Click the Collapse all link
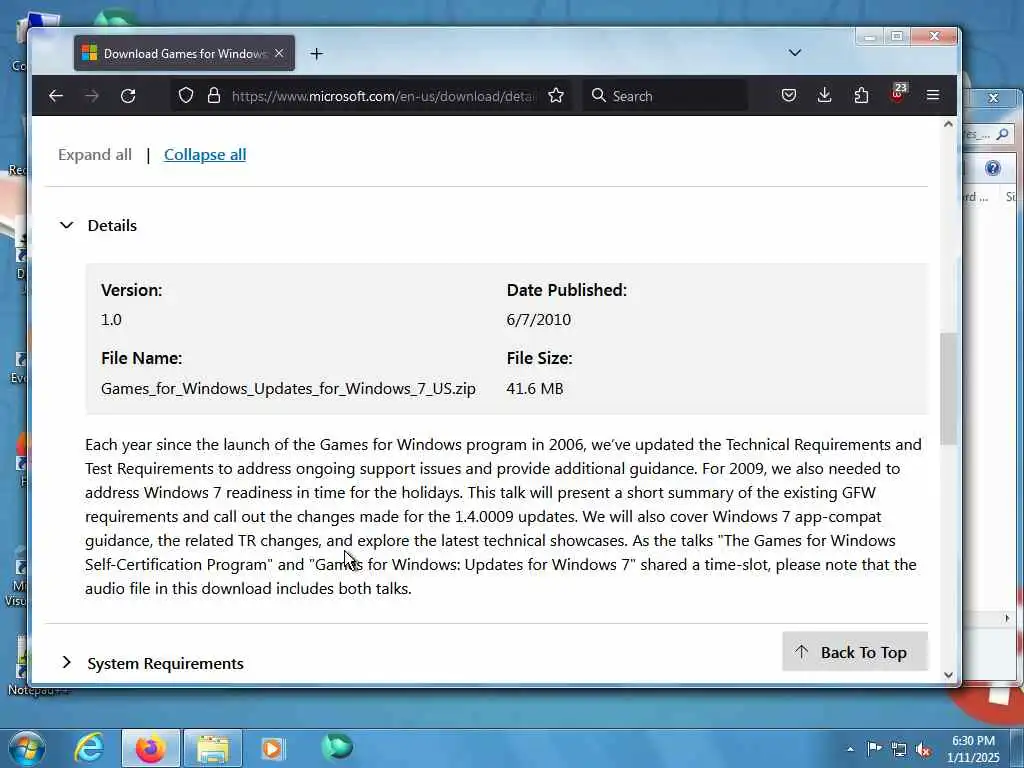Viewport: 1024px width, 768px height. tap(205, 155)
